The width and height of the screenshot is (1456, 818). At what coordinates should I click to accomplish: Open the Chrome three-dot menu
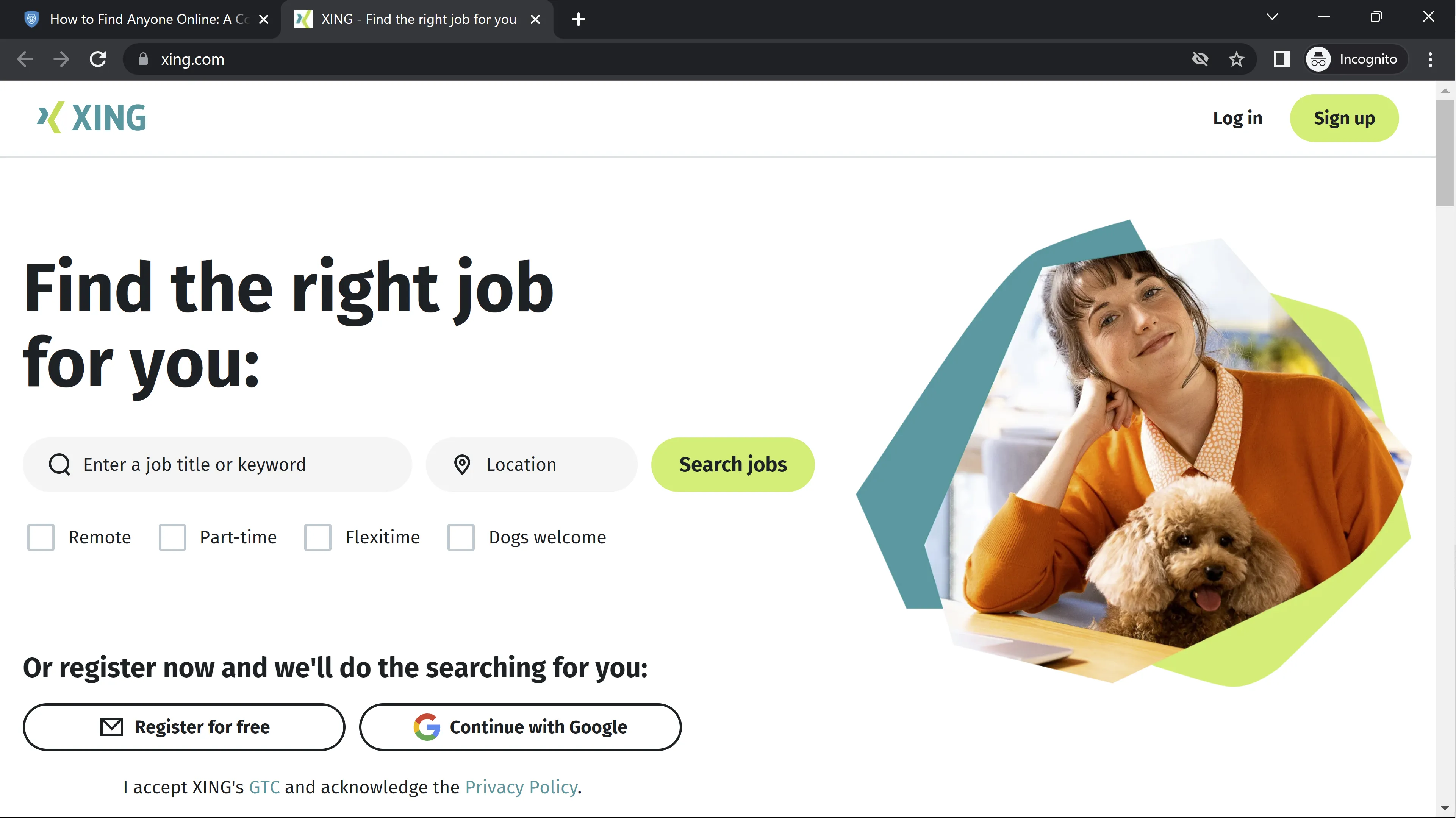point(1430,59)
